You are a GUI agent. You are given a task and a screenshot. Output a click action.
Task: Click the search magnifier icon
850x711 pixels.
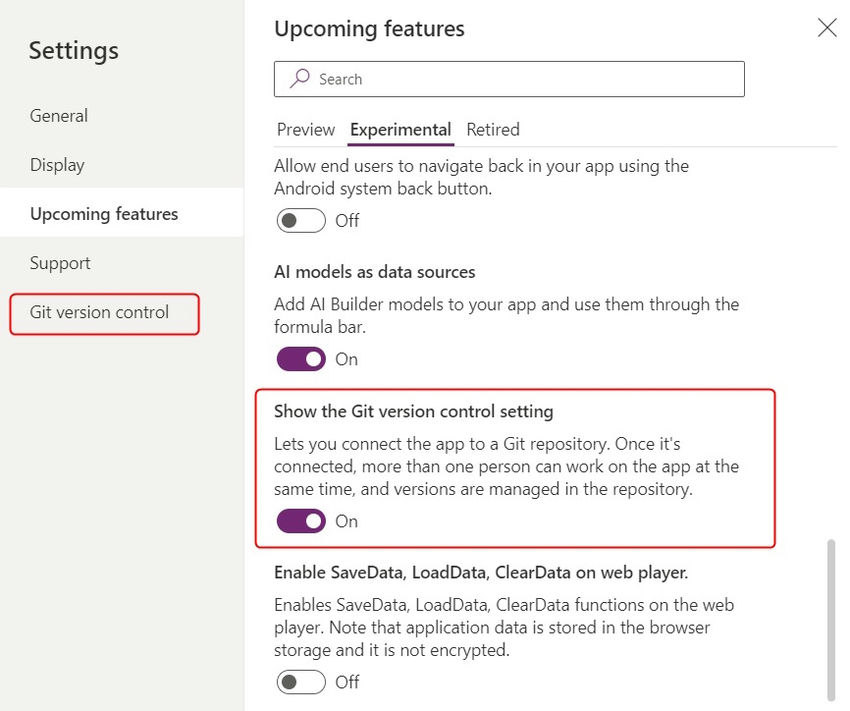point(299,78)
